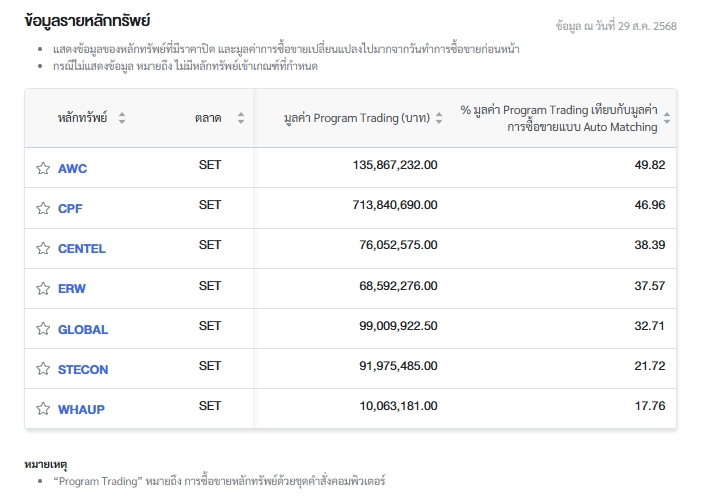
Task: Star the AWC security as favorite
Action: point(43,168)
